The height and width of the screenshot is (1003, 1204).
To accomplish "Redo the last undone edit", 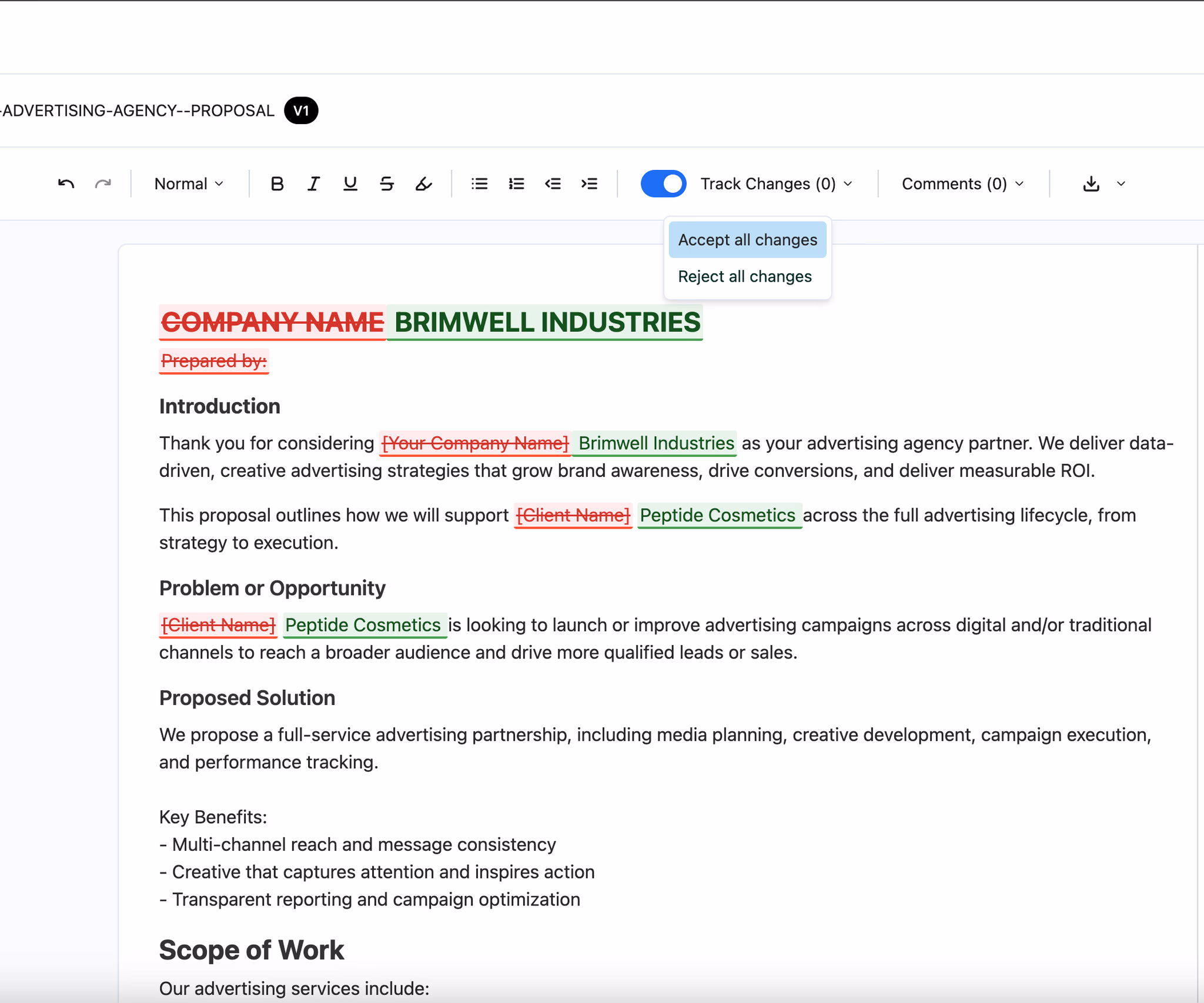I will pos(103,183).
